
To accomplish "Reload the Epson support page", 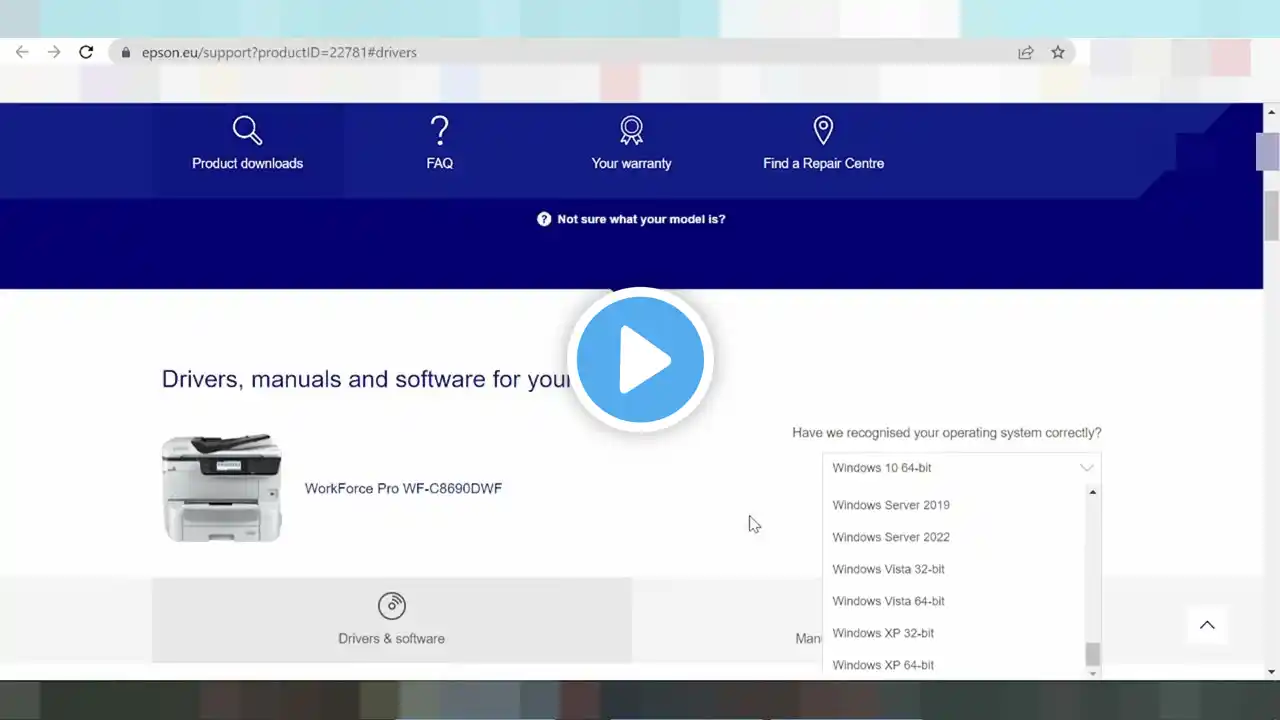I will tap(86, 52).
